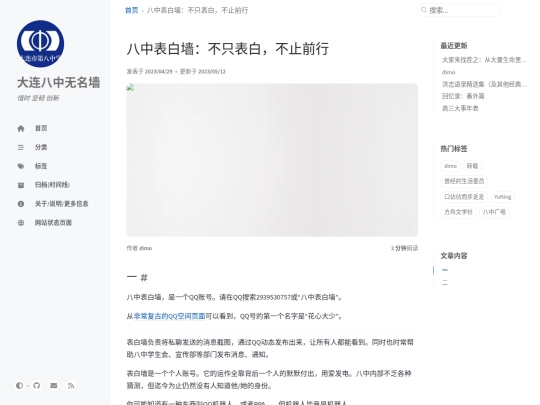Toggle dark/light theme icon
Viewport: 540px width, 405px height.
[x=19, y=385]
